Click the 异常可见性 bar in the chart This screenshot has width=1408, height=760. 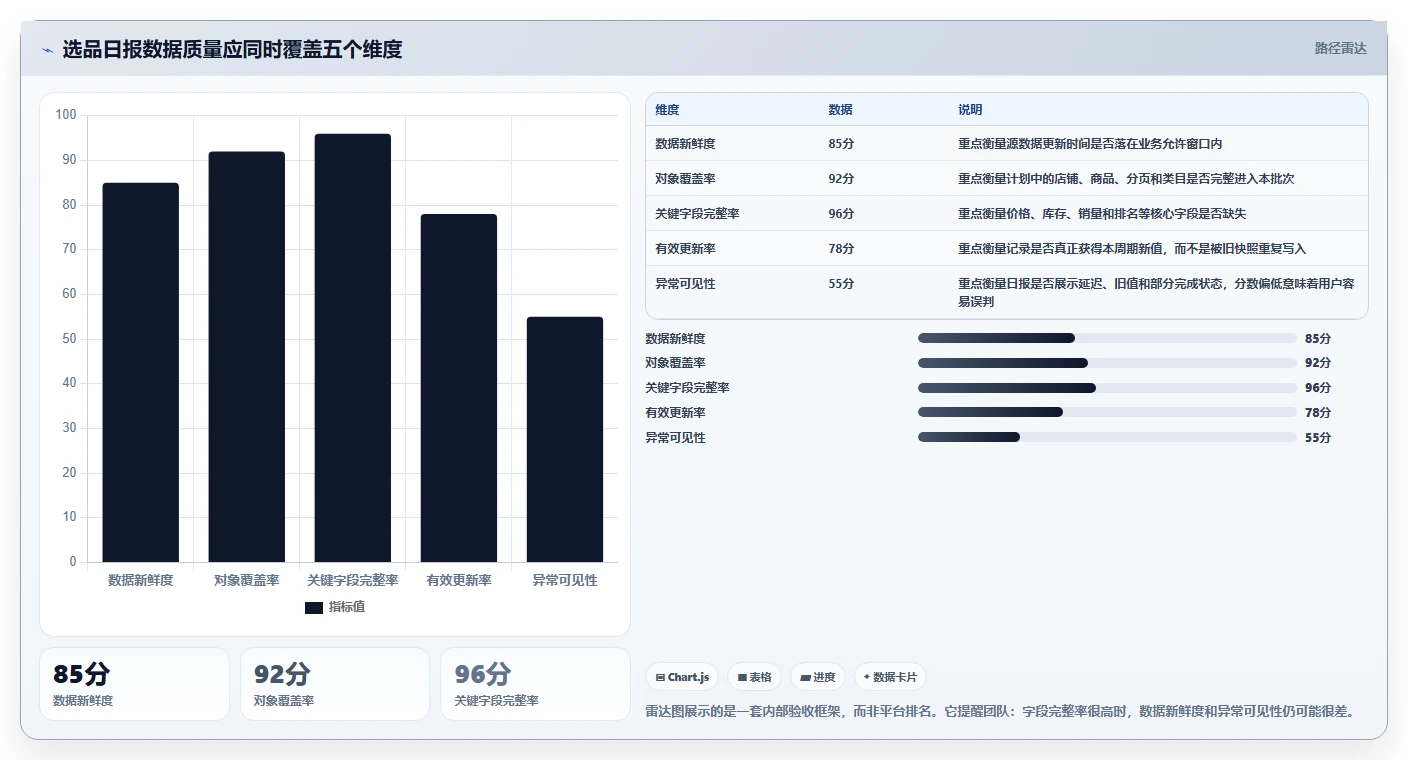point(565,439)
